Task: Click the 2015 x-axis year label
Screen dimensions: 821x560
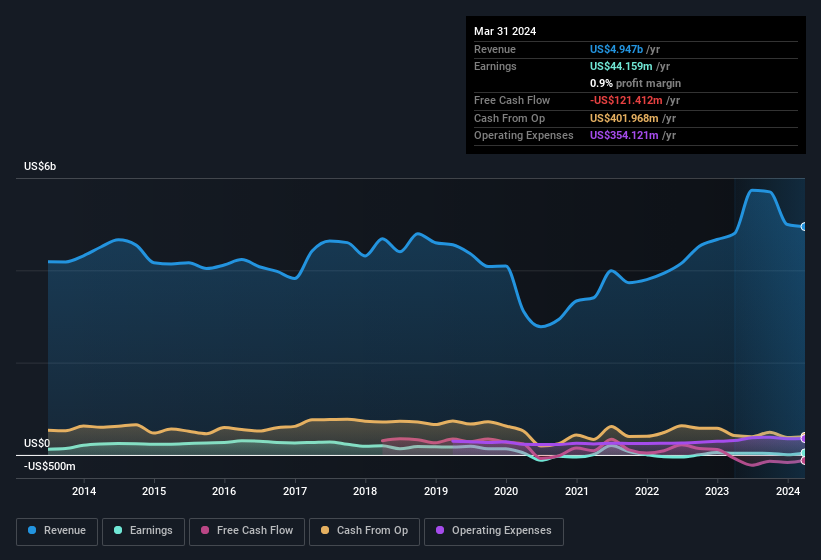Action: [x=154, y=491]
